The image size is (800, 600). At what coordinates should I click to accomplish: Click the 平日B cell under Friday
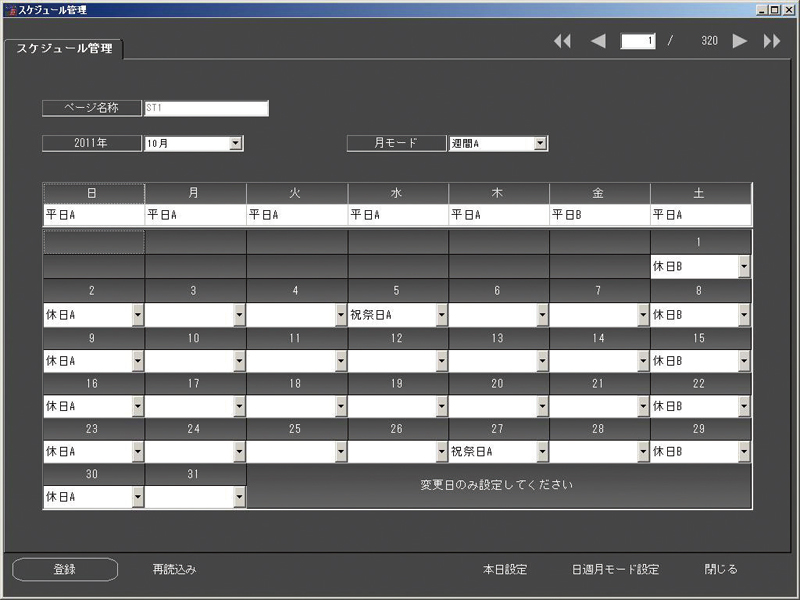(599, 215)
